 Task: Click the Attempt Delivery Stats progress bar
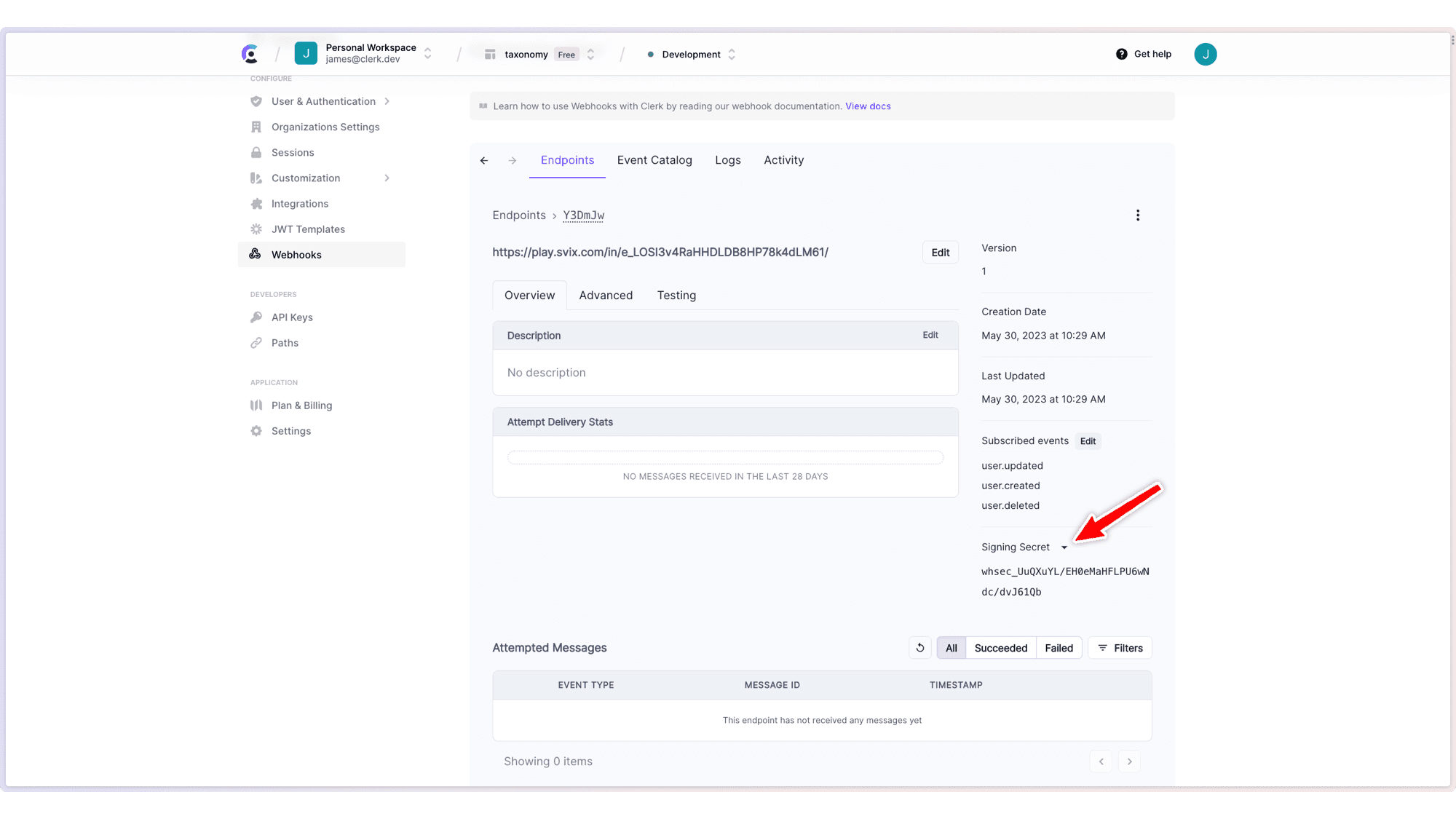(x=725, y=457)
